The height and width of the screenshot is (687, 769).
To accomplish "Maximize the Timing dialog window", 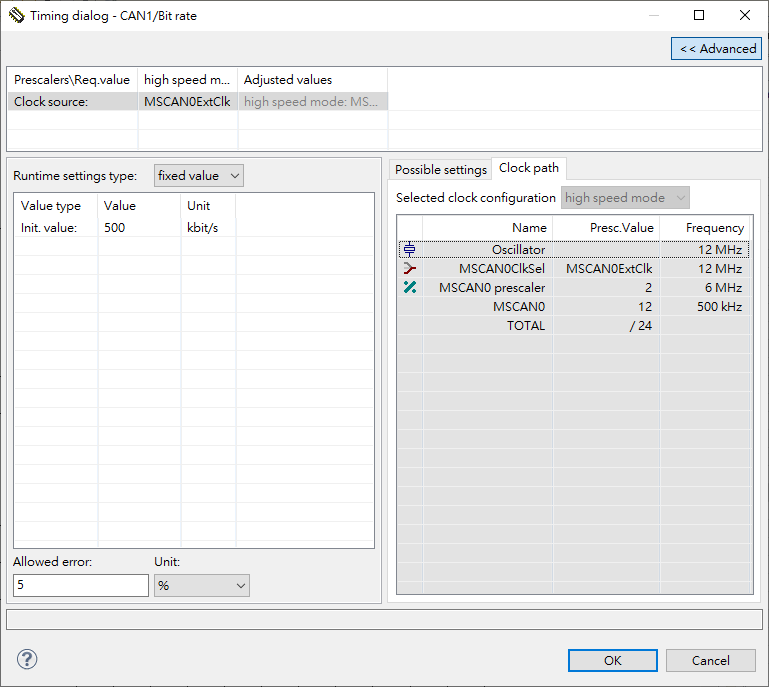I will 699,15.
